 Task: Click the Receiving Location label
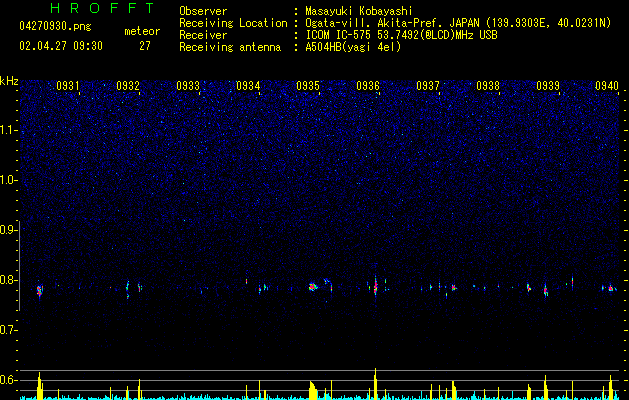click(x=233, y=23)
